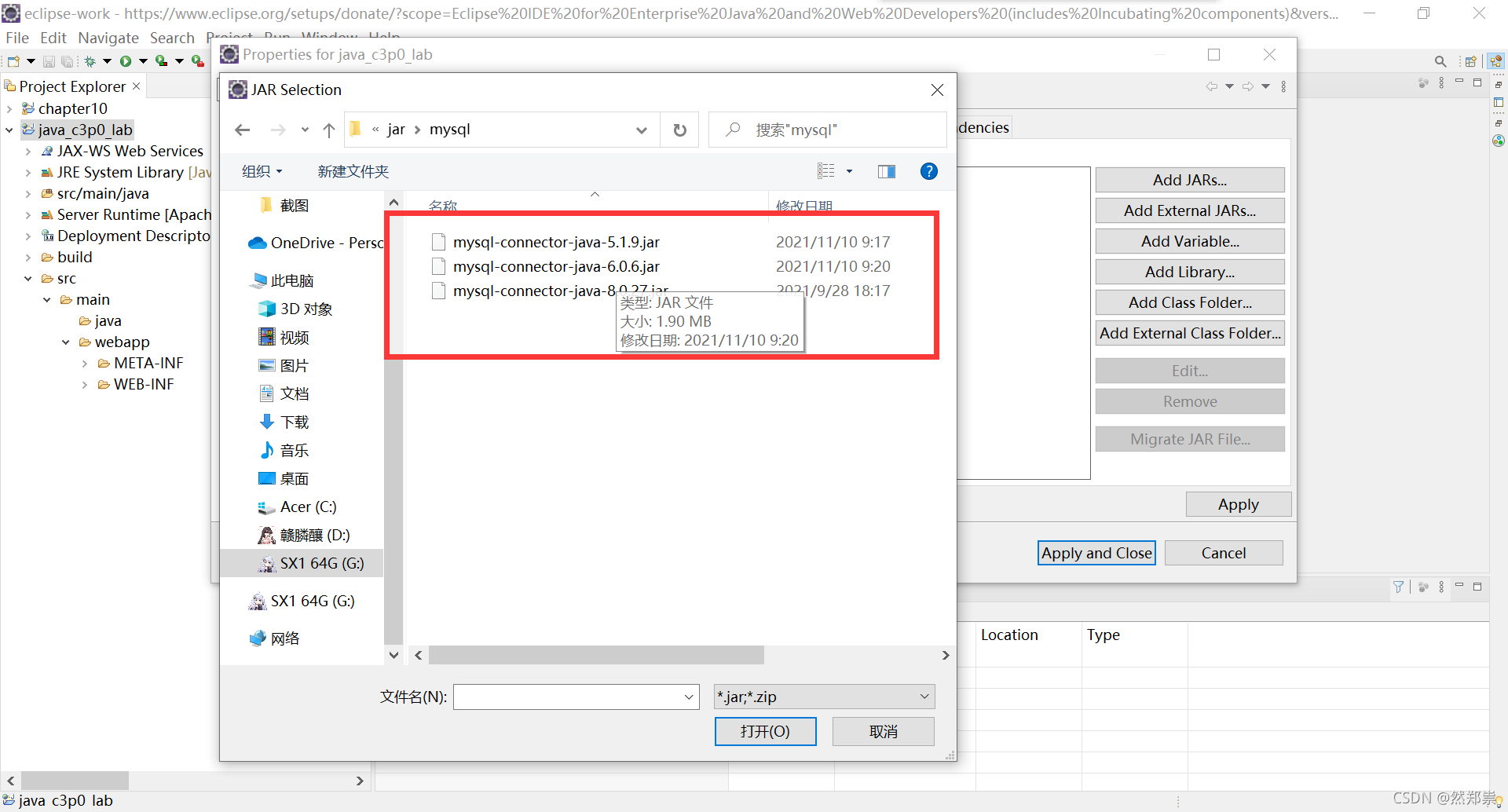Expand the file name combo box arrow
This screenshot has width=1508, height=812.
688,697
